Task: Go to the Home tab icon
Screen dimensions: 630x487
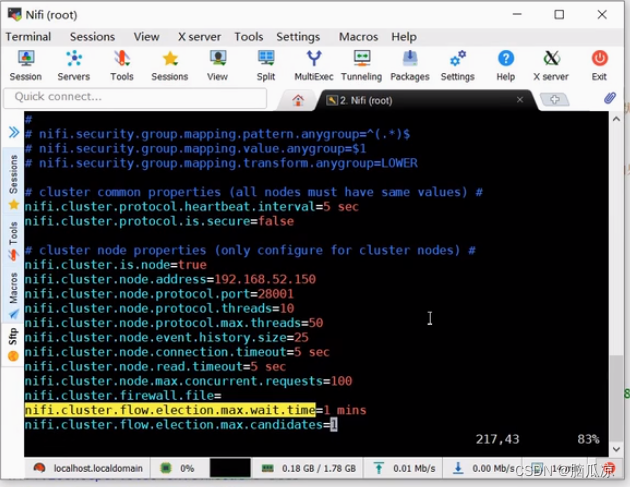Action: click(x=298, y=100)
